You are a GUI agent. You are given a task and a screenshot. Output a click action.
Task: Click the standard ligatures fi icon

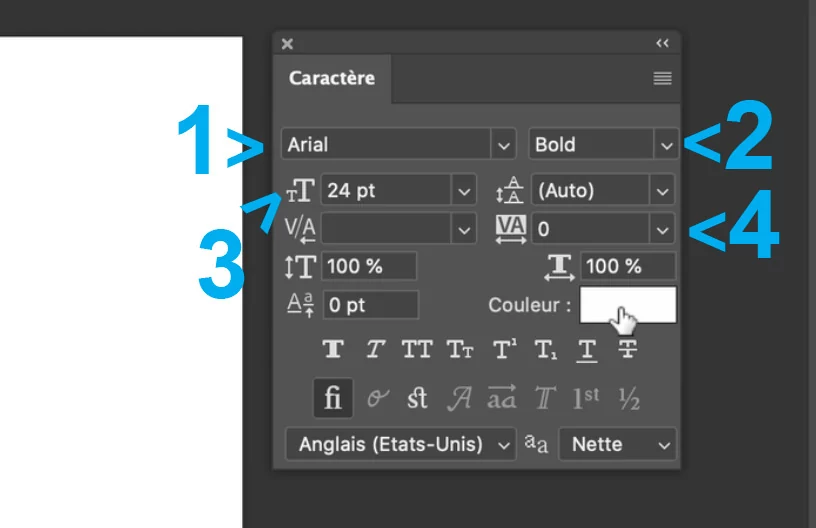point(333,398)
